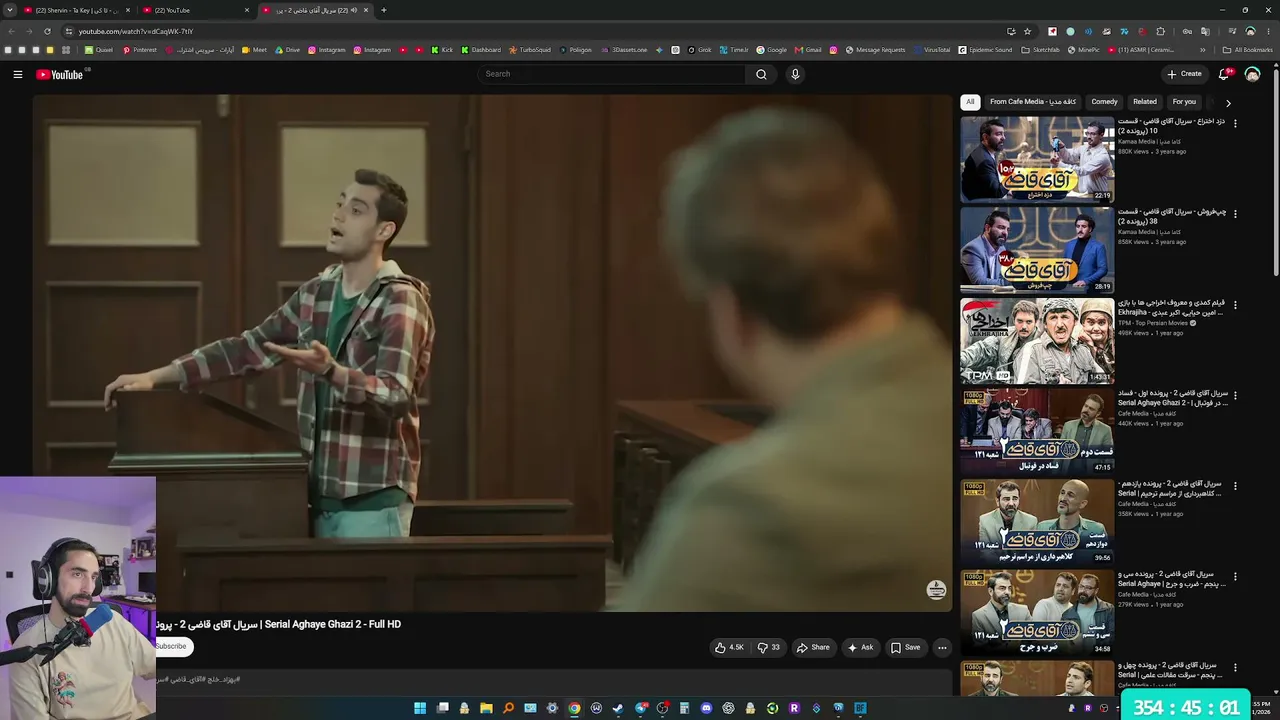Open Grok bookmark
The image size is (1280, 720).
pyautogui.click(x=699, y=50)
